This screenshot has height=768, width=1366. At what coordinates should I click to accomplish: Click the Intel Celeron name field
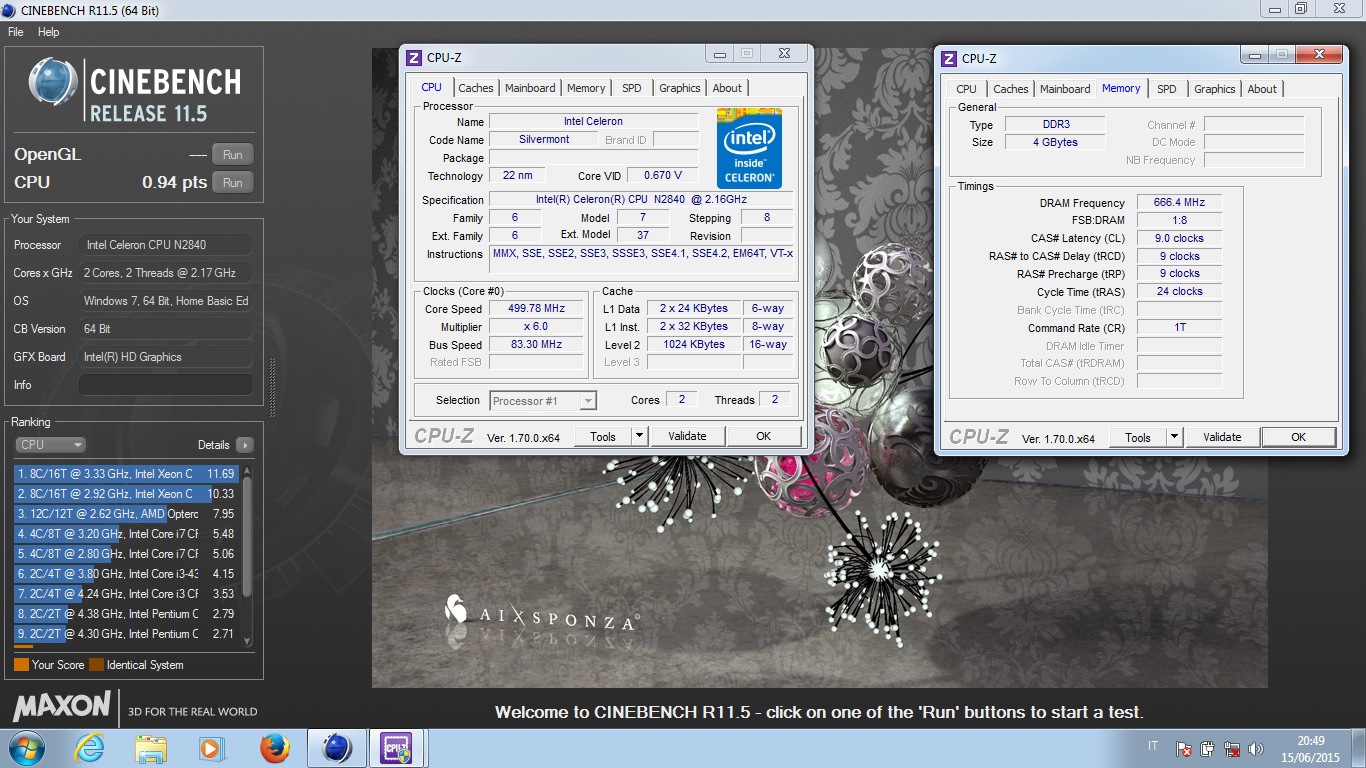(593, 122)
